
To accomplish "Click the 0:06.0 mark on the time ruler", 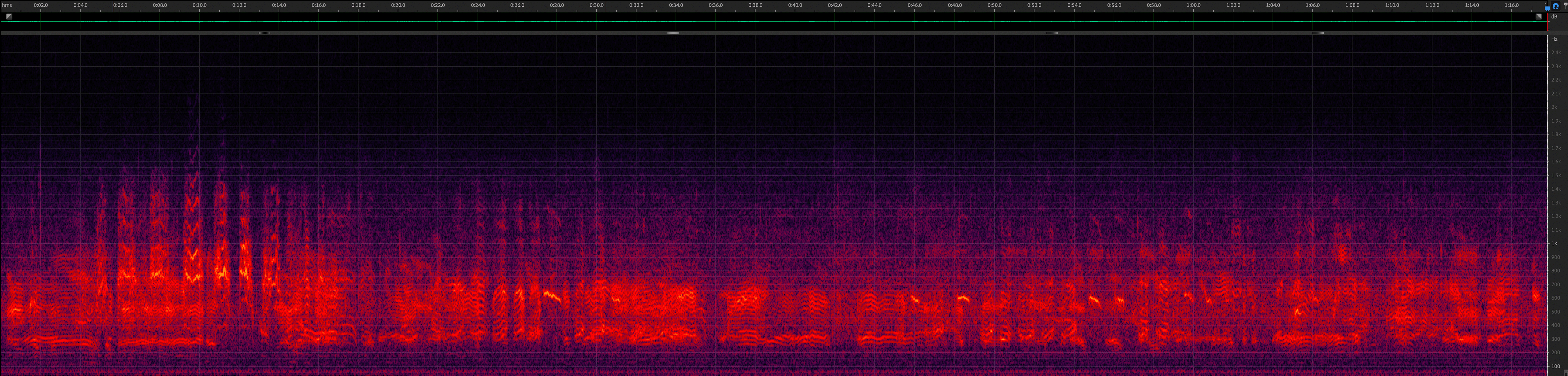I will pos(120,5).
